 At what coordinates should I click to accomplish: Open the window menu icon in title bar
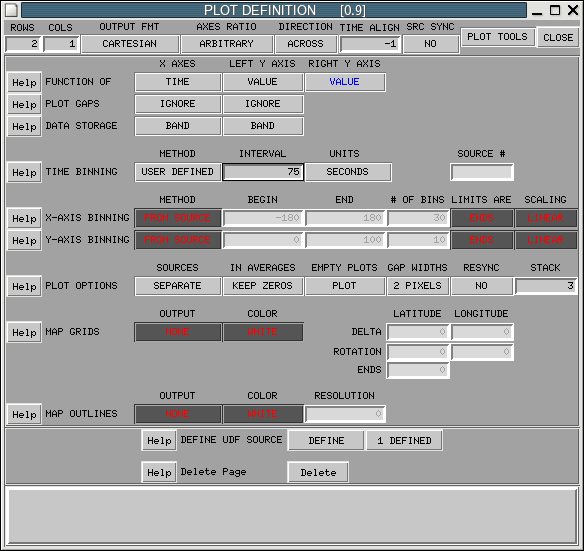coord(11,10)
